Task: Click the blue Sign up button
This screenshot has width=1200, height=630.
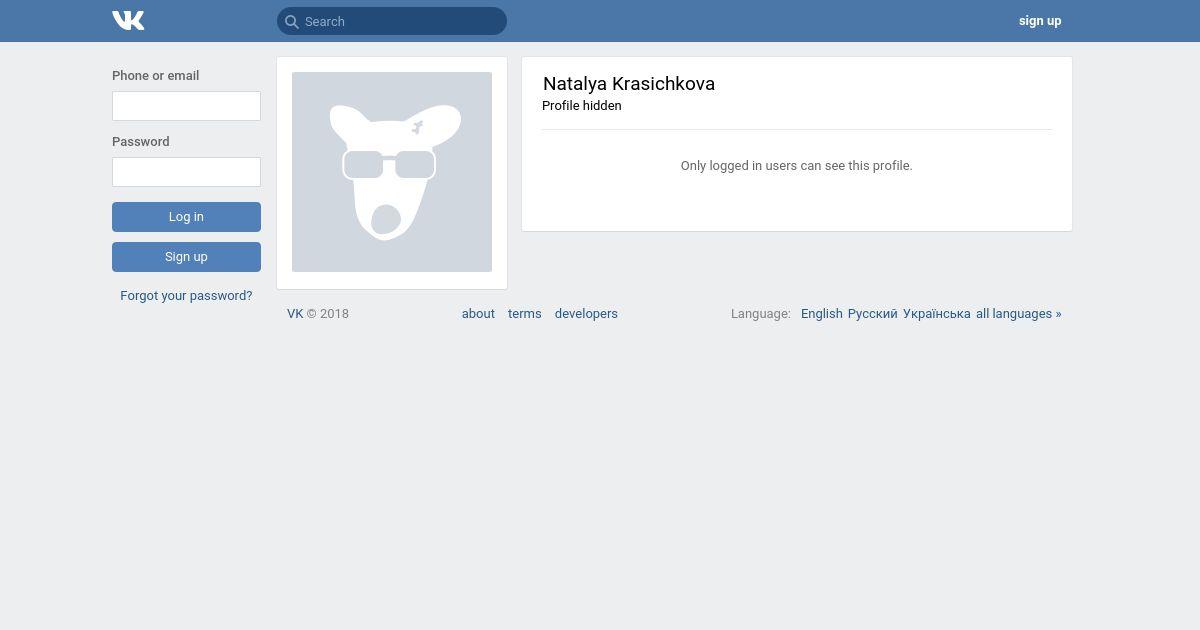Action: click(186, 257)
